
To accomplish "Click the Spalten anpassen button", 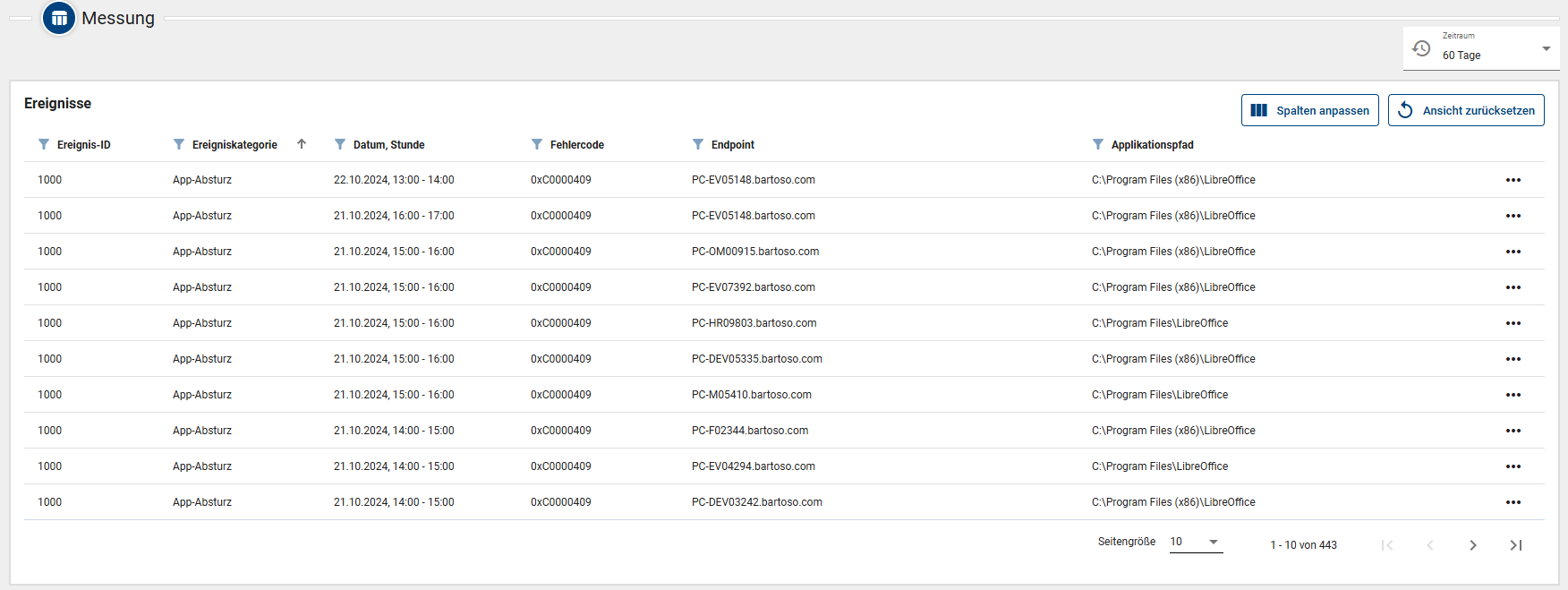I will pyautogui.click(x=1309, y=110).
